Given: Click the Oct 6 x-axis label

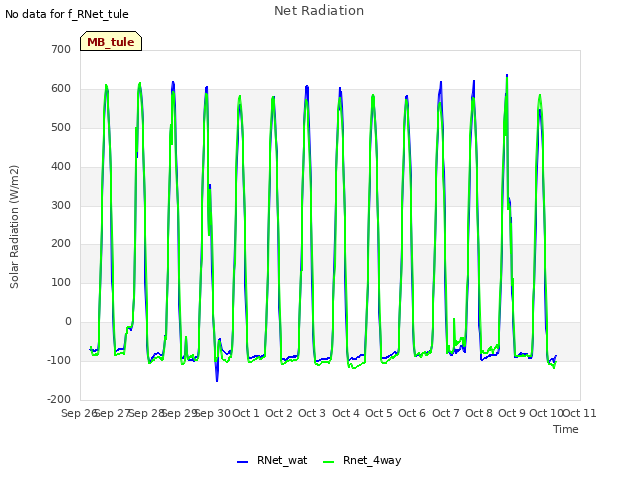Looking at the screenshot, I should coord(412,413).
